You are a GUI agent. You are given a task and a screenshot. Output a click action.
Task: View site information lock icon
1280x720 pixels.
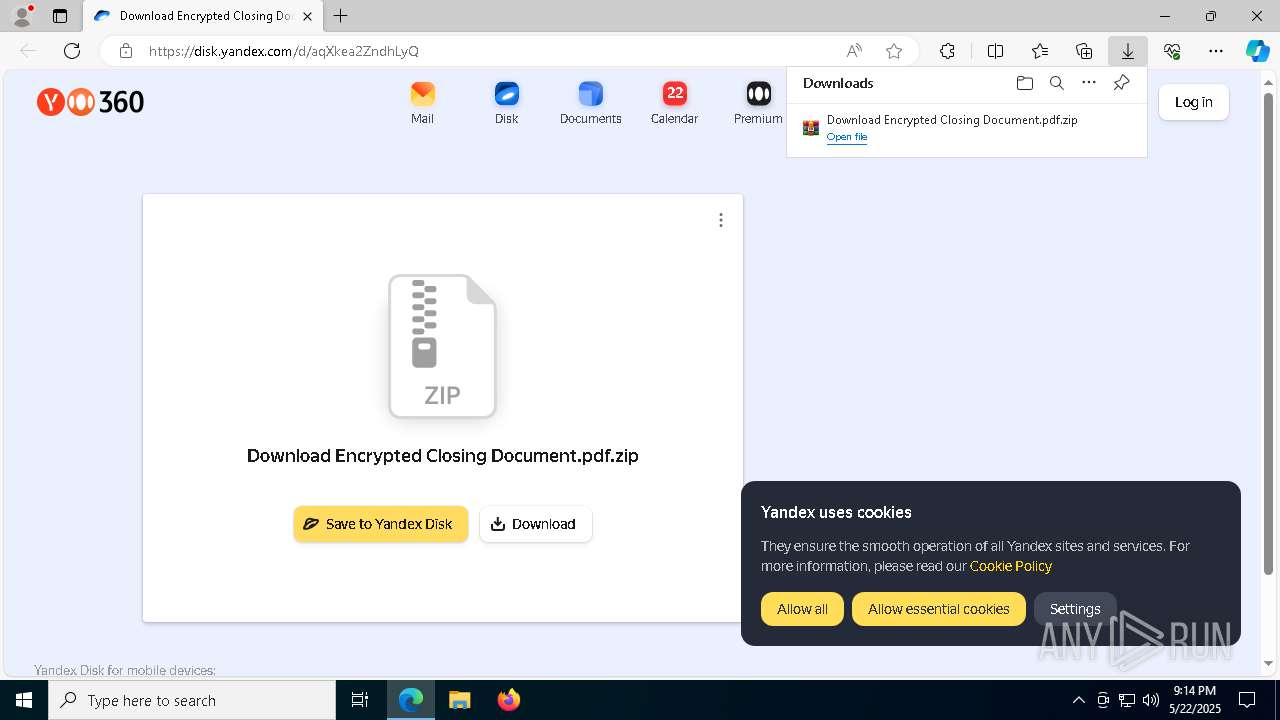click(x=125, y=51)
